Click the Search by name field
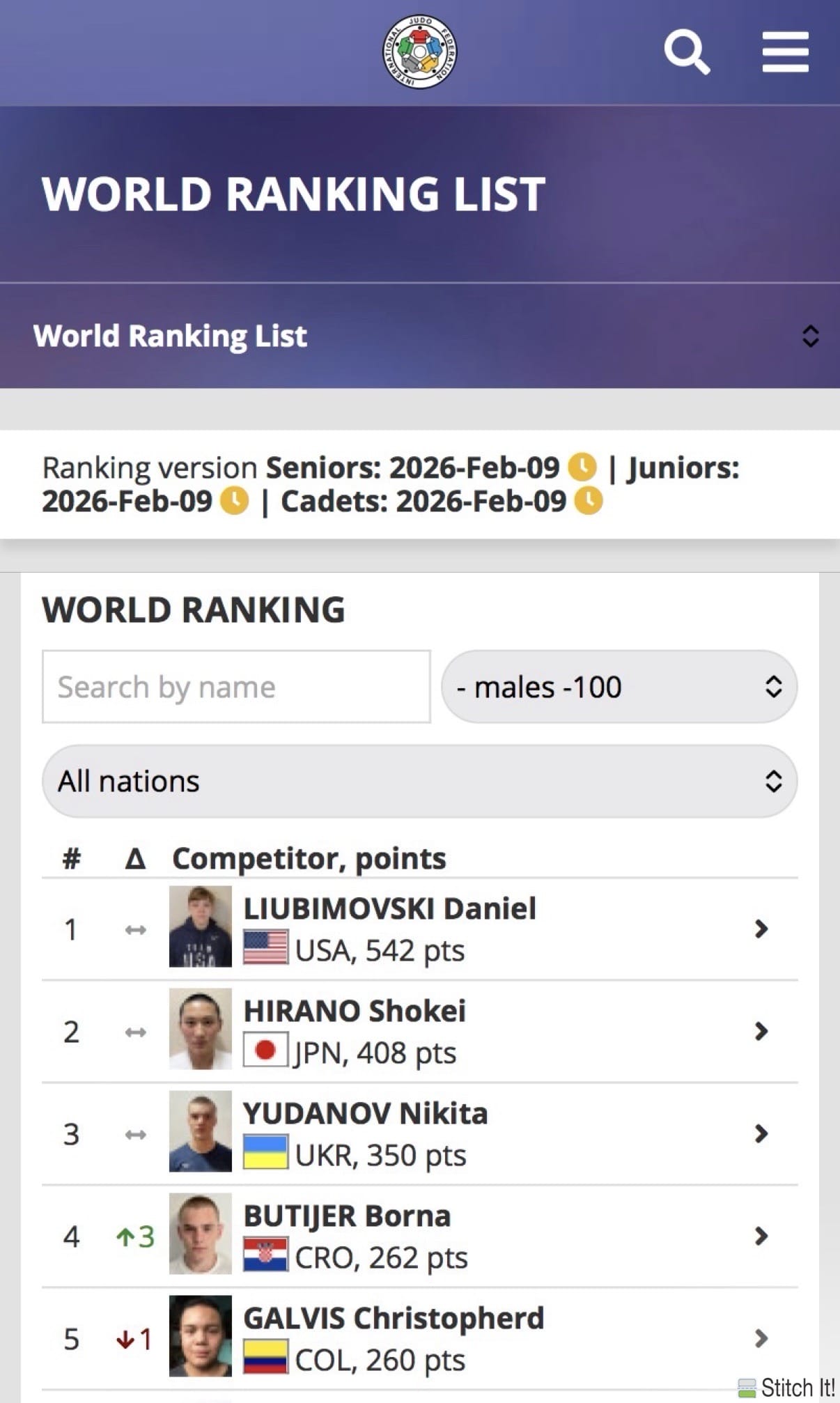 (236, 687)
